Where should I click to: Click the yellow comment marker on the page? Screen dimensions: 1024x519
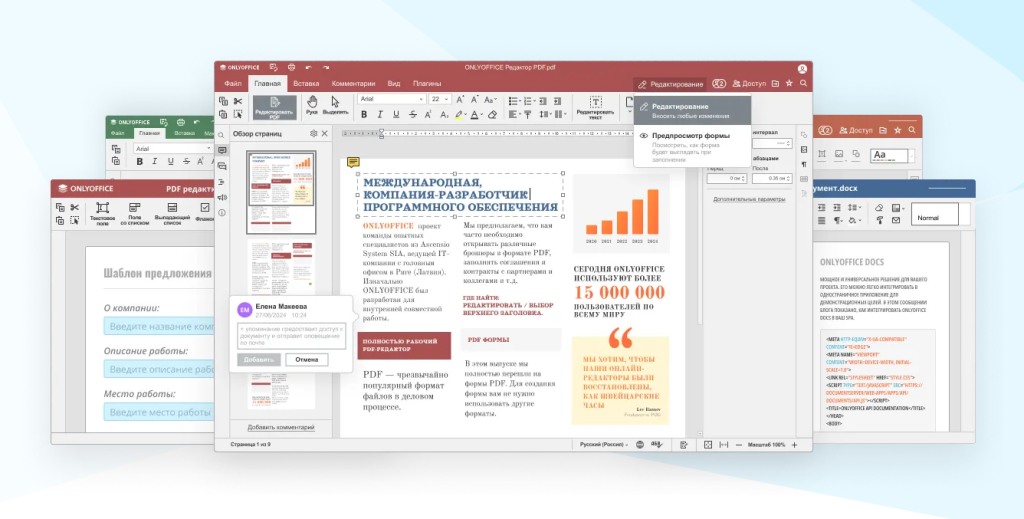coord(353,161)
